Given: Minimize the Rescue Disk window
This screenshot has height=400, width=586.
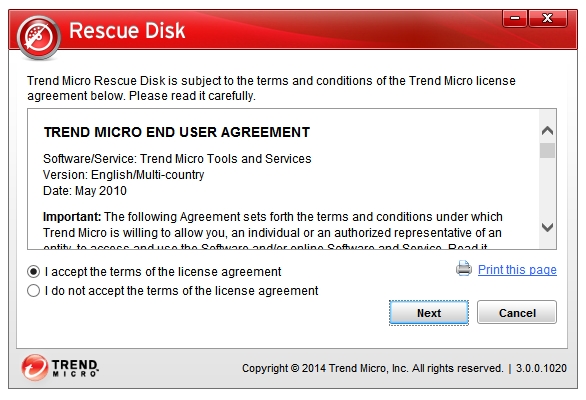Looking at the screenshot, I should pyautogui.click(x=515, y=18).
